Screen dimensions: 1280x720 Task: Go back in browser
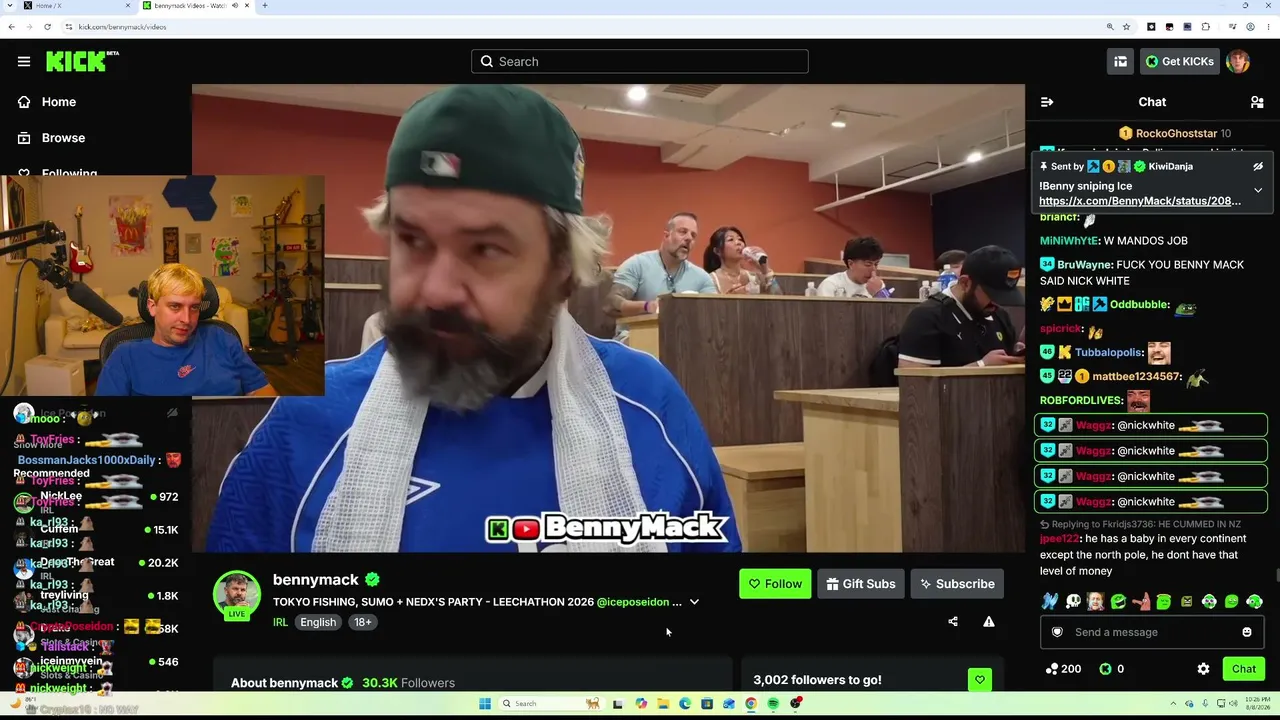pos(11,27)
